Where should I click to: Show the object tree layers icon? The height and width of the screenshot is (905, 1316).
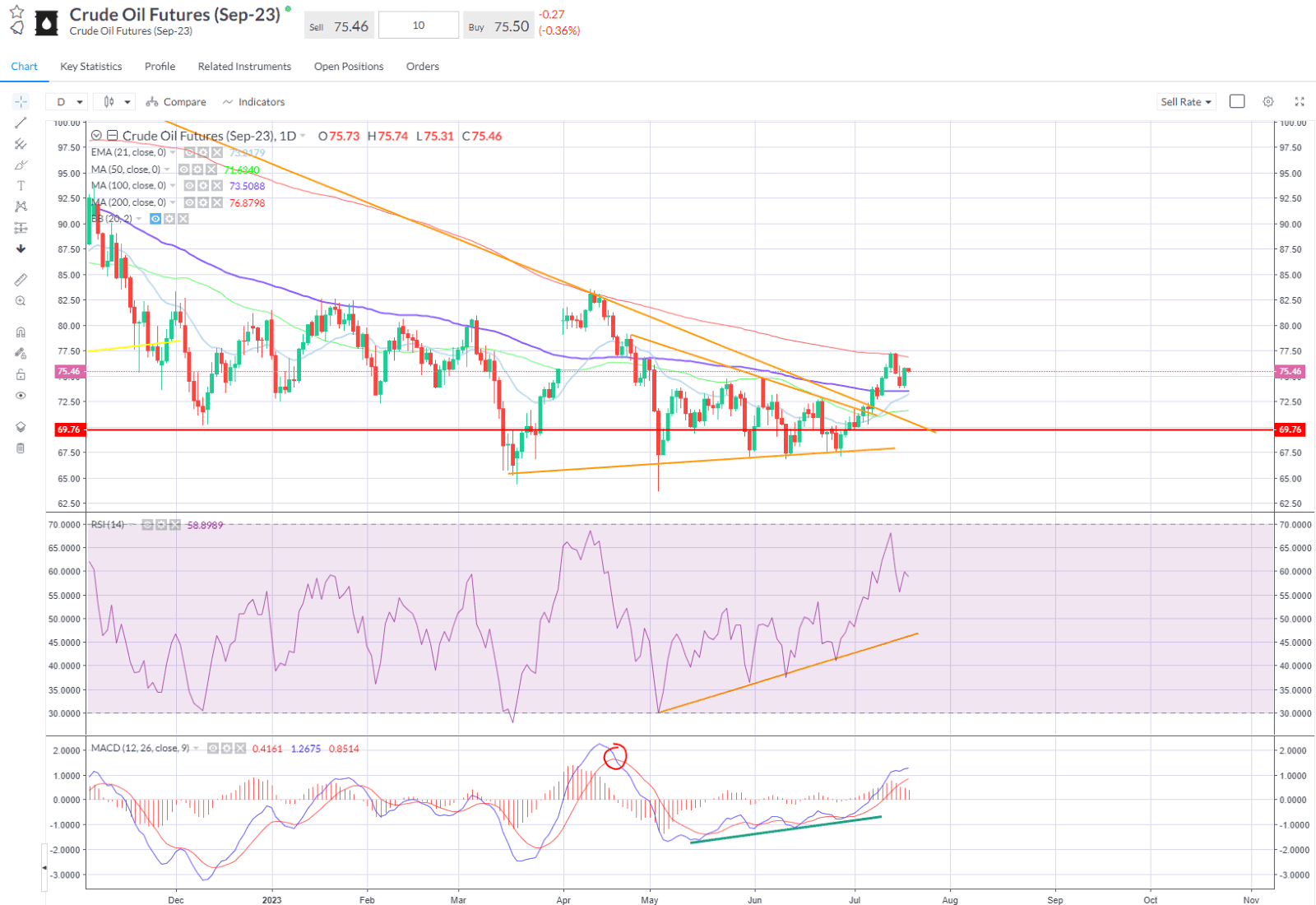[x=21, y=427]
